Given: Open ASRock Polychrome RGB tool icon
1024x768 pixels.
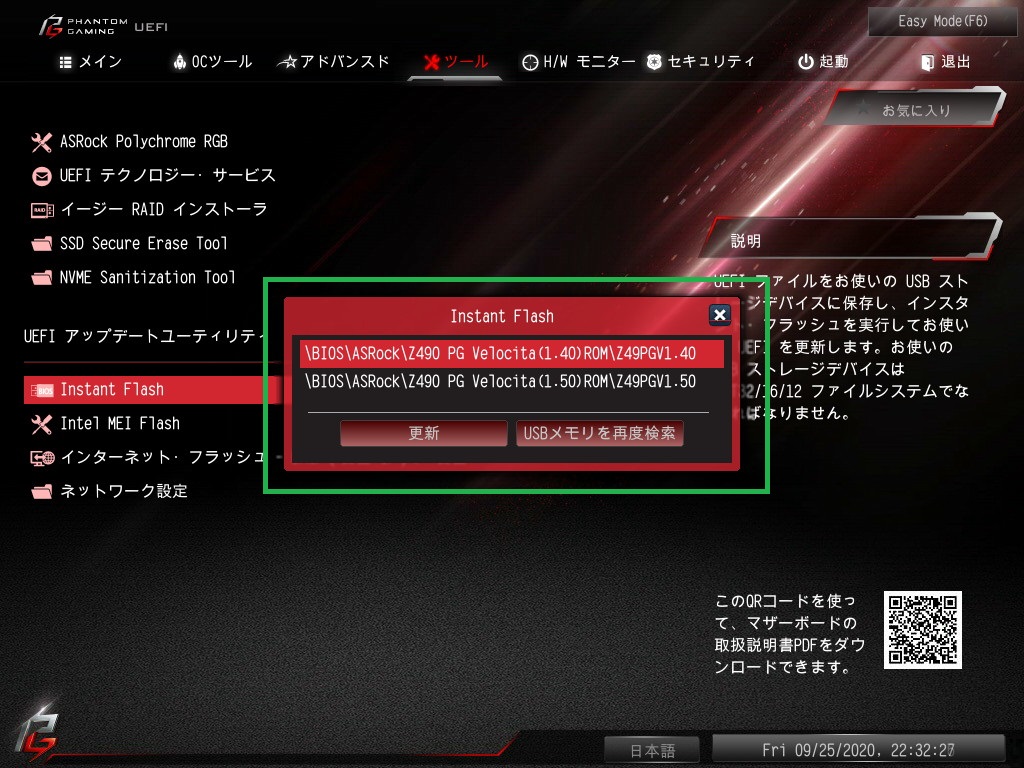Looking at the screenshot, I should (x=42, y=142).
